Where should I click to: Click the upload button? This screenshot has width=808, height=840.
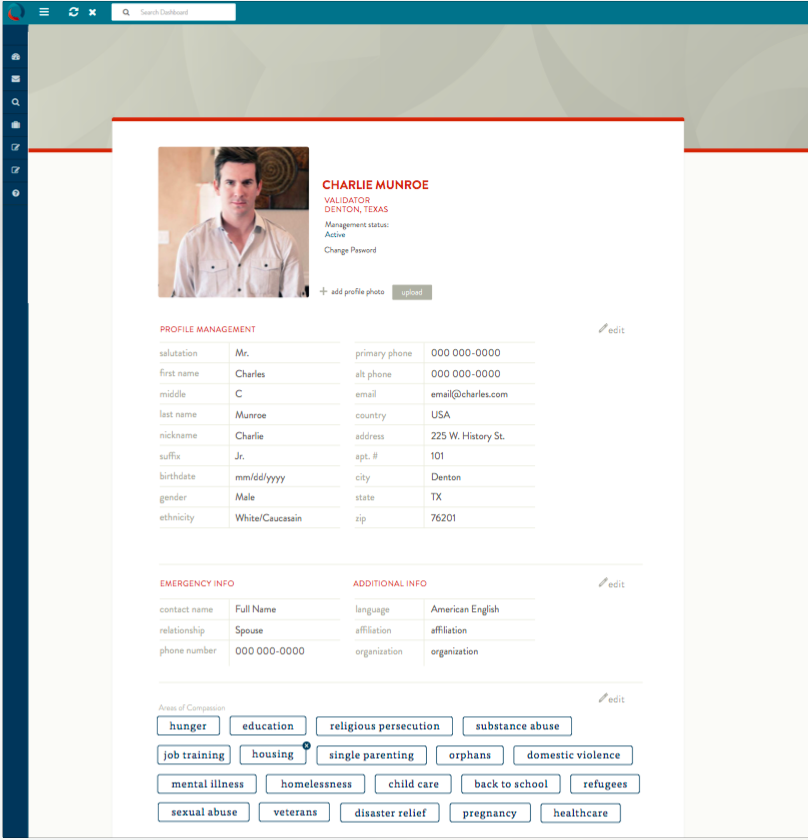point(412,292)
